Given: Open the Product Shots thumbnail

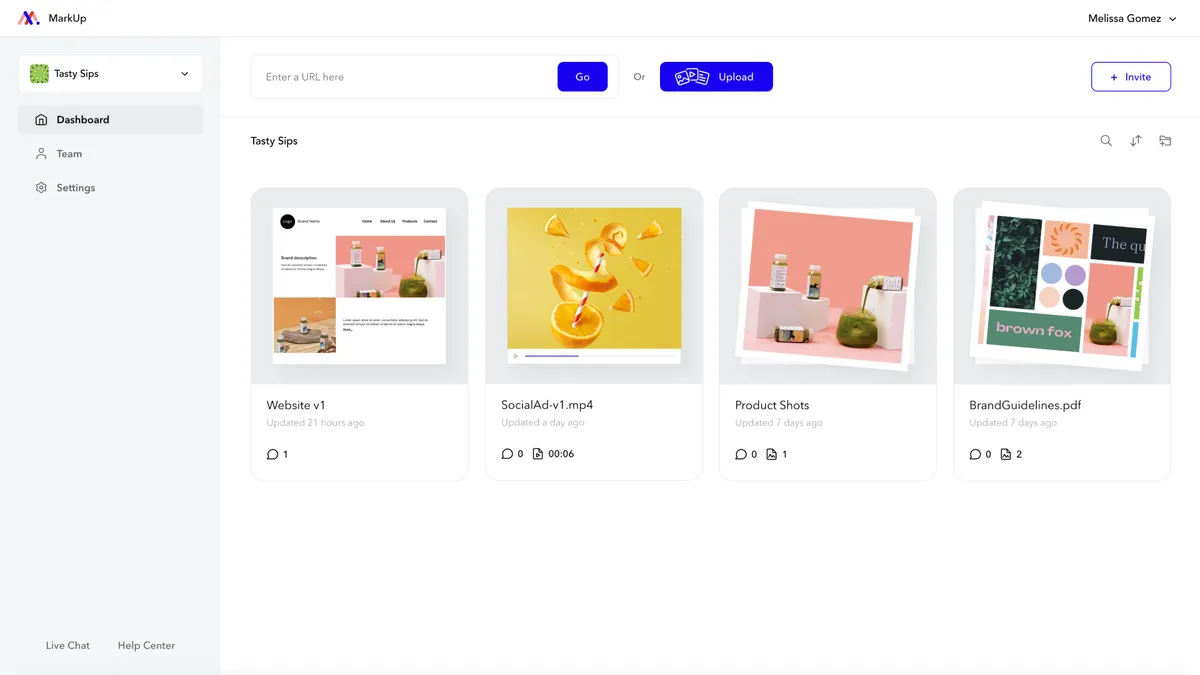Looking at the screenshot, I should [828, 286].
